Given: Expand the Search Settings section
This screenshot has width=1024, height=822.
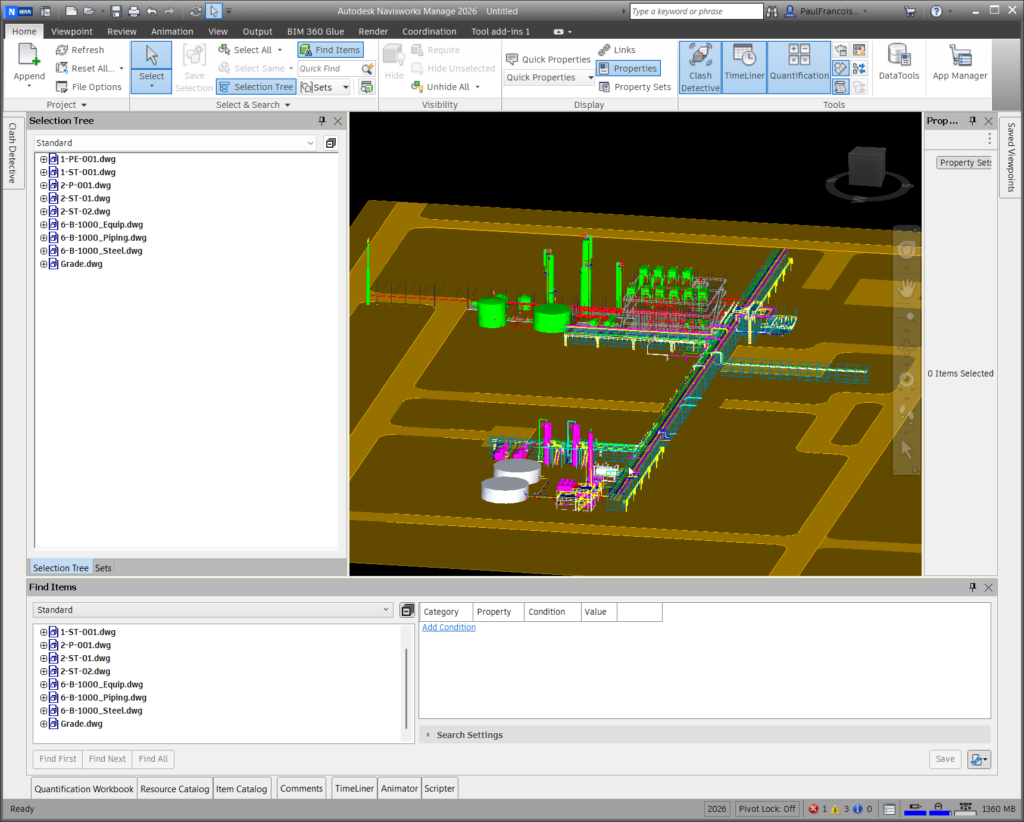Looking at the screenshot, I should click(428, 735).
